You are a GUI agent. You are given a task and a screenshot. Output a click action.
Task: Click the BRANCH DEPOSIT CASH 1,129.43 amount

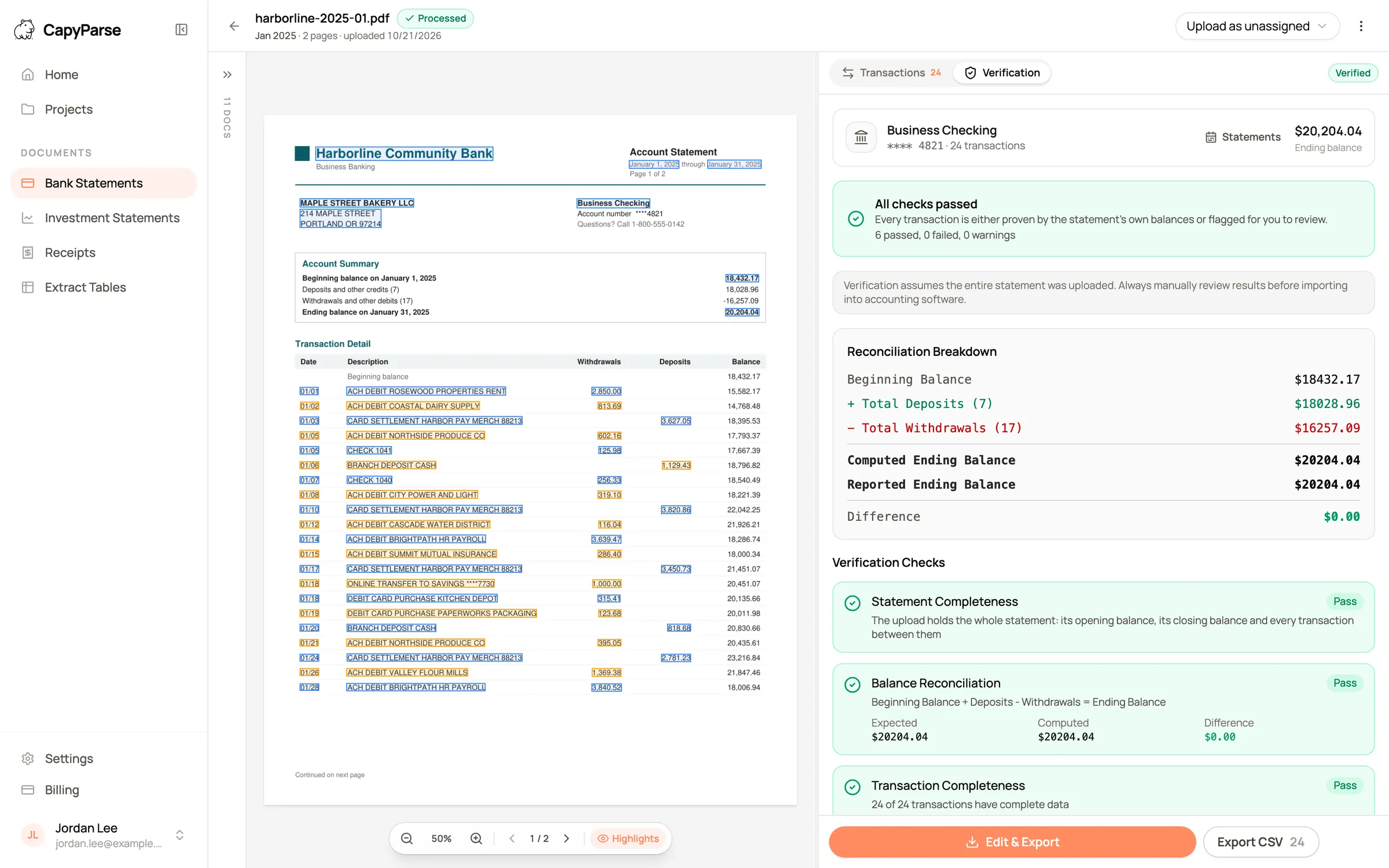tap(676, 465)
